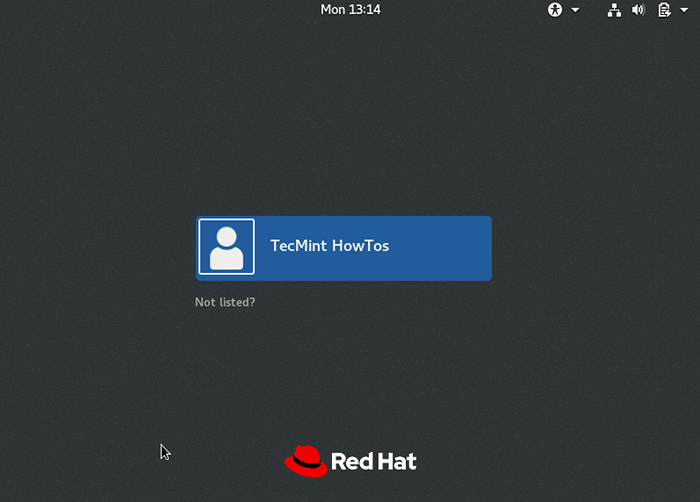Open the clock menu showing Mon 13:14
Screen dimensions: 700x502
350,10
